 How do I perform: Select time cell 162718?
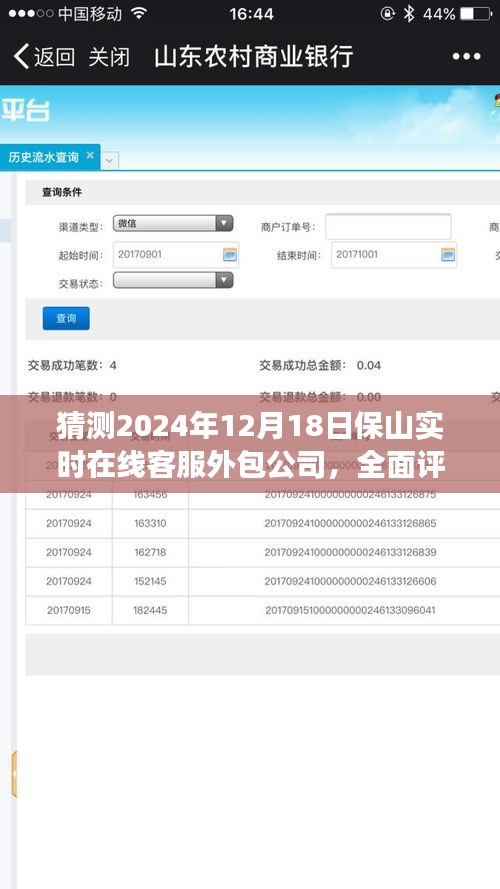150,552
